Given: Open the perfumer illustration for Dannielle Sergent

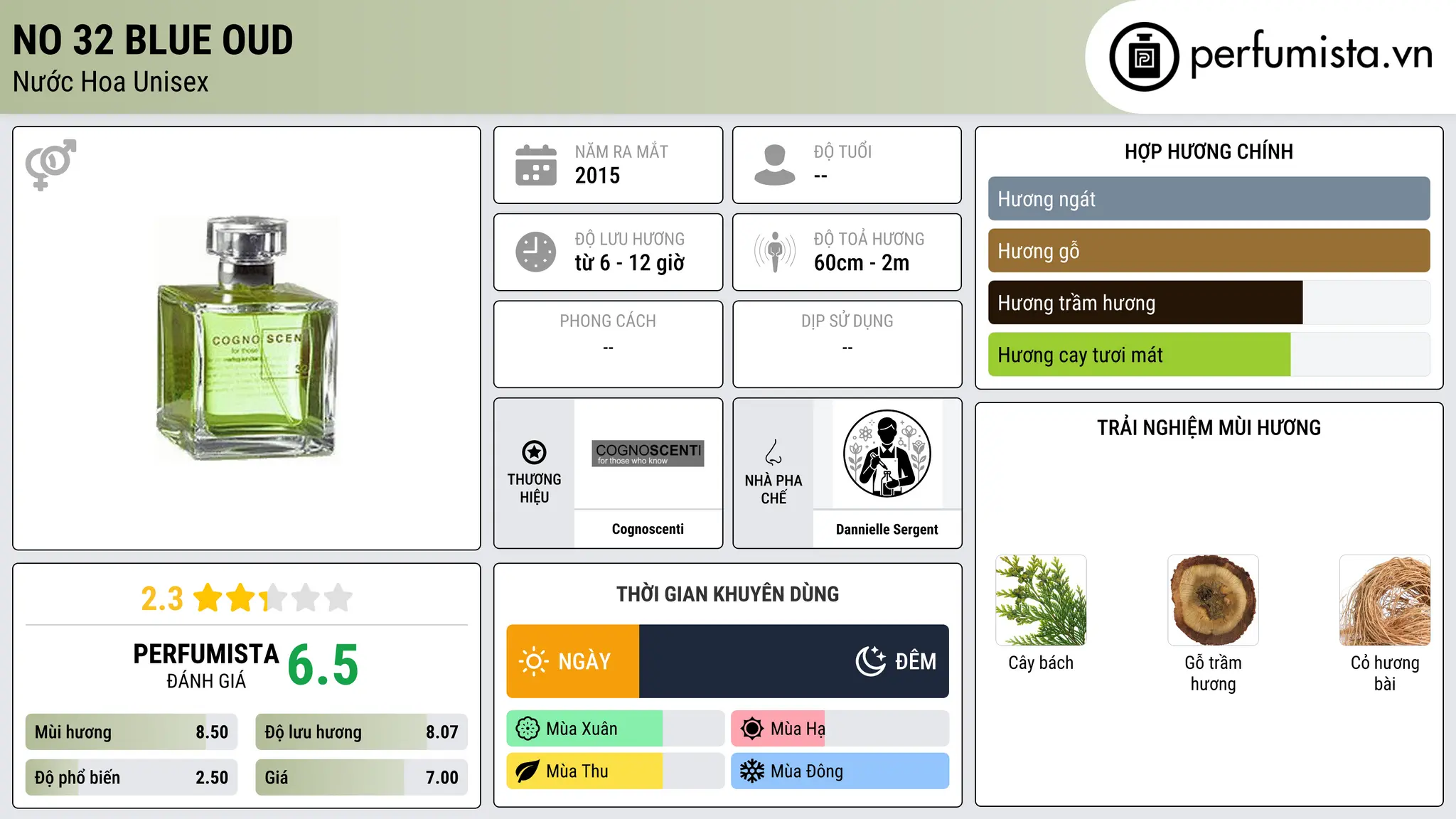Looking at the screenshot, I should click(887, 454).
